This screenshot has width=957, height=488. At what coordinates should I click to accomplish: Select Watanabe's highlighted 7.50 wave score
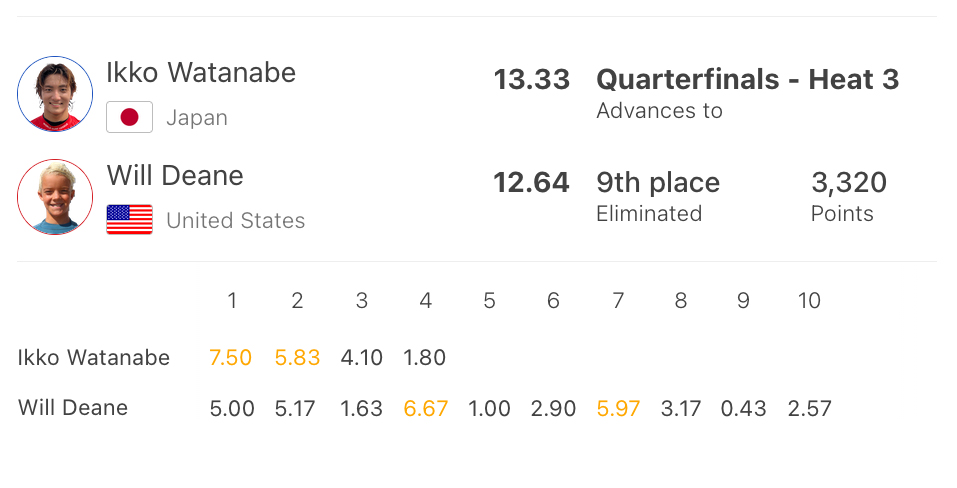[x=231, y=358]
